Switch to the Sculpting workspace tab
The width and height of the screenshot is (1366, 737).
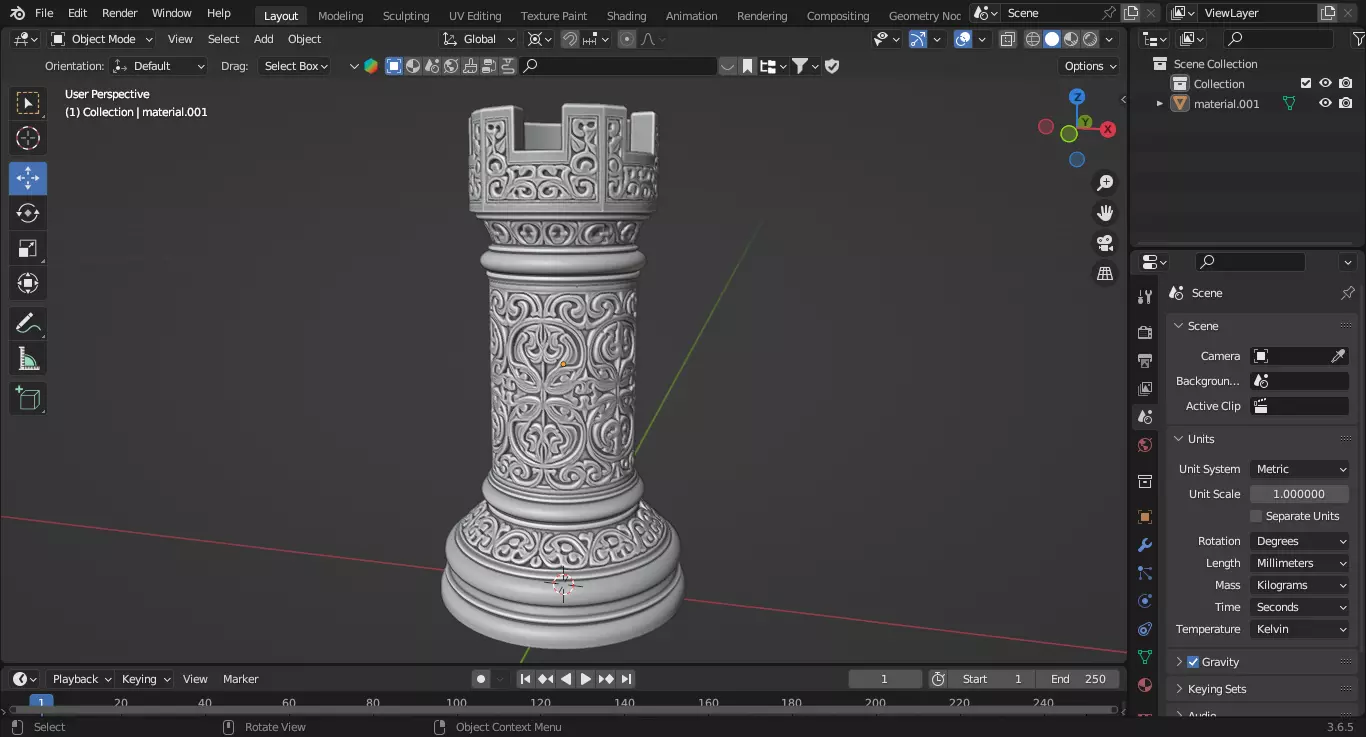tap(406, 15)
